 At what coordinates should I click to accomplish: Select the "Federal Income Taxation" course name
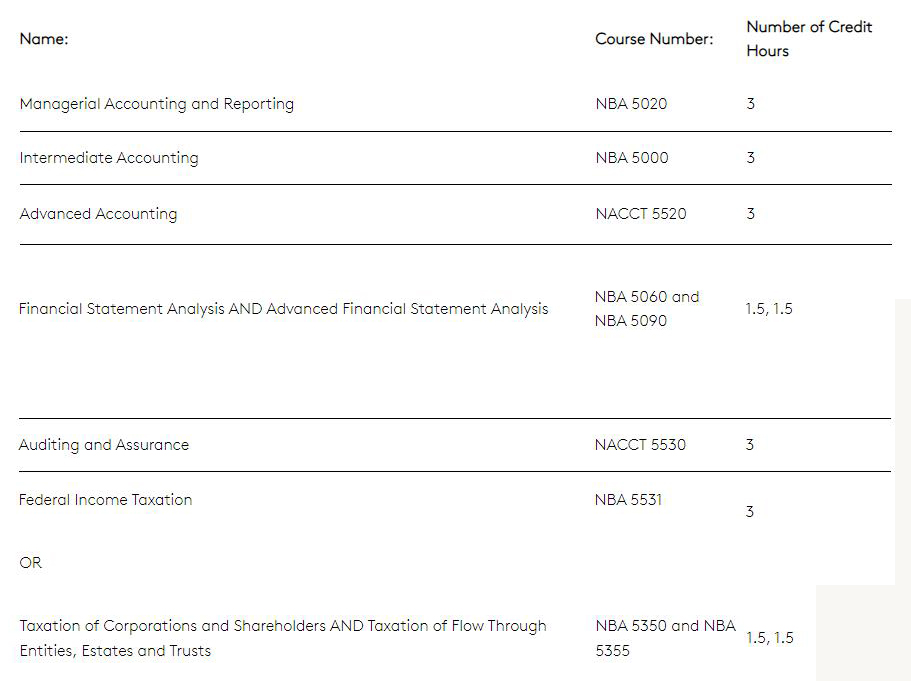105,500
